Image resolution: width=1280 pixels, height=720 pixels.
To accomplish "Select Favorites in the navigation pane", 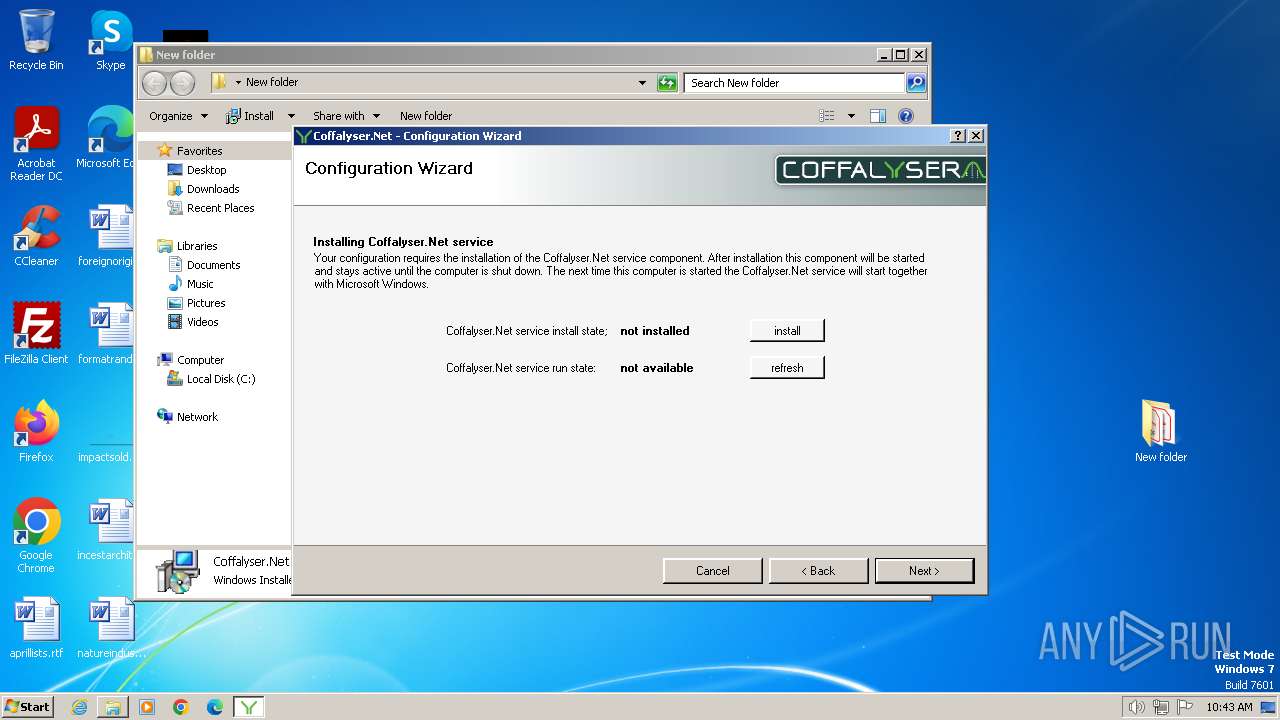I will 199,151.
